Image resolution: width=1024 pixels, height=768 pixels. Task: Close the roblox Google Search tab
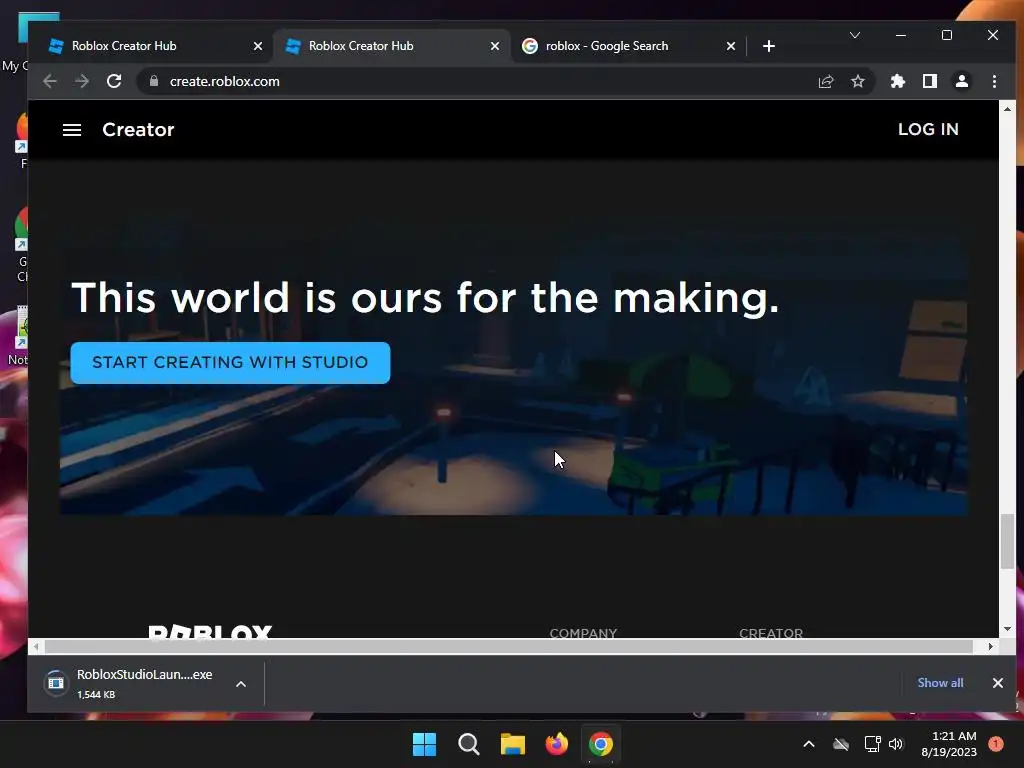coord(731,46)
